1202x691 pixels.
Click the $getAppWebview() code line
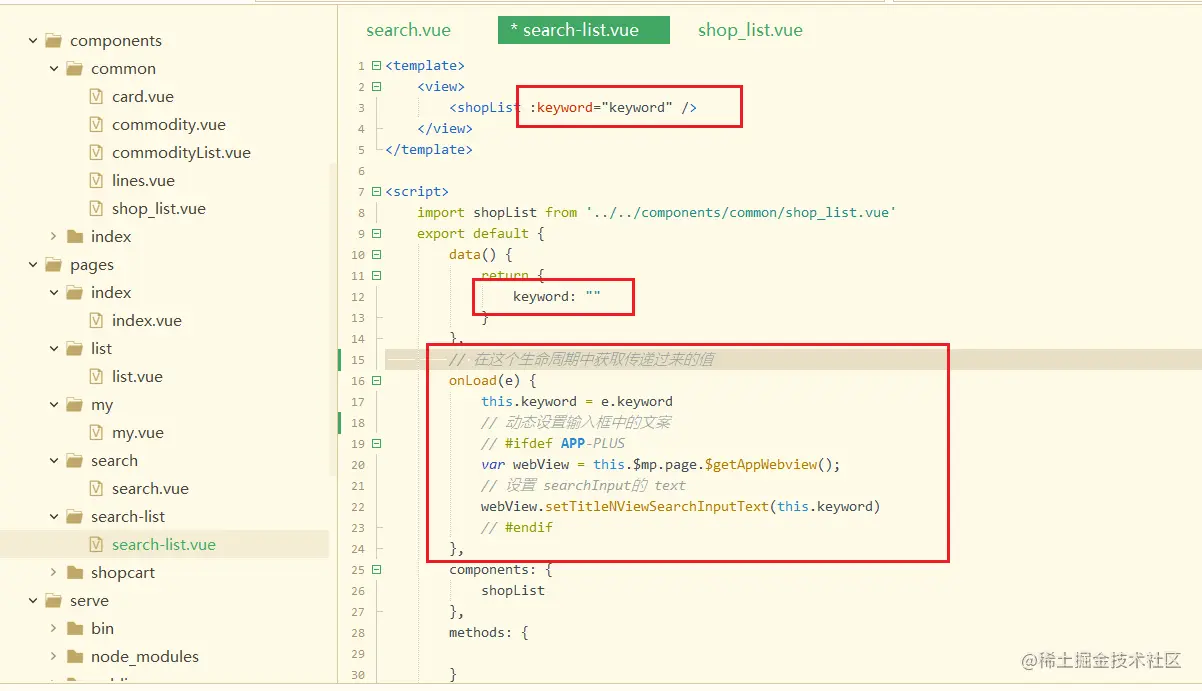click(661, 465)
